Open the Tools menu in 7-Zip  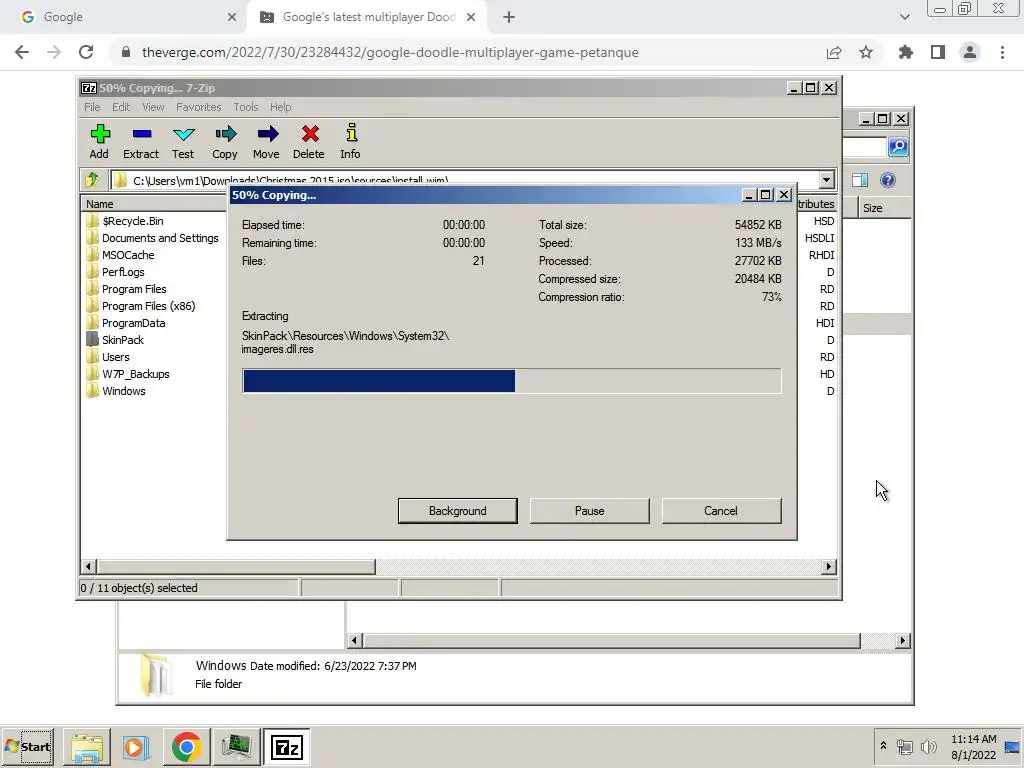(246, 107)
